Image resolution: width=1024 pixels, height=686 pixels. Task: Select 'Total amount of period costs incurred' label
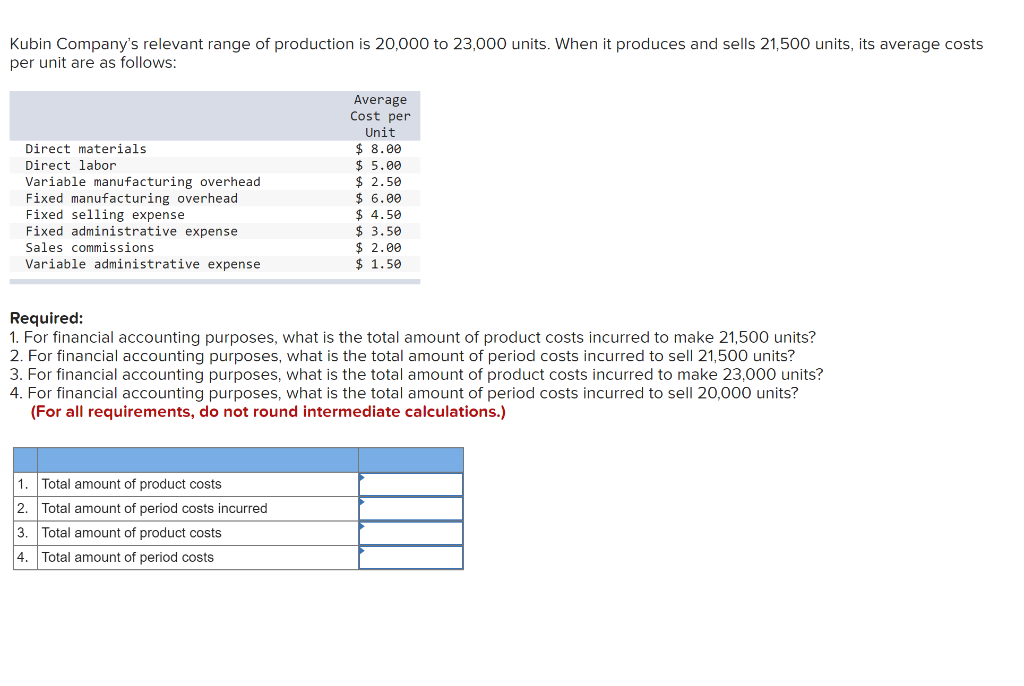point(155,508)
